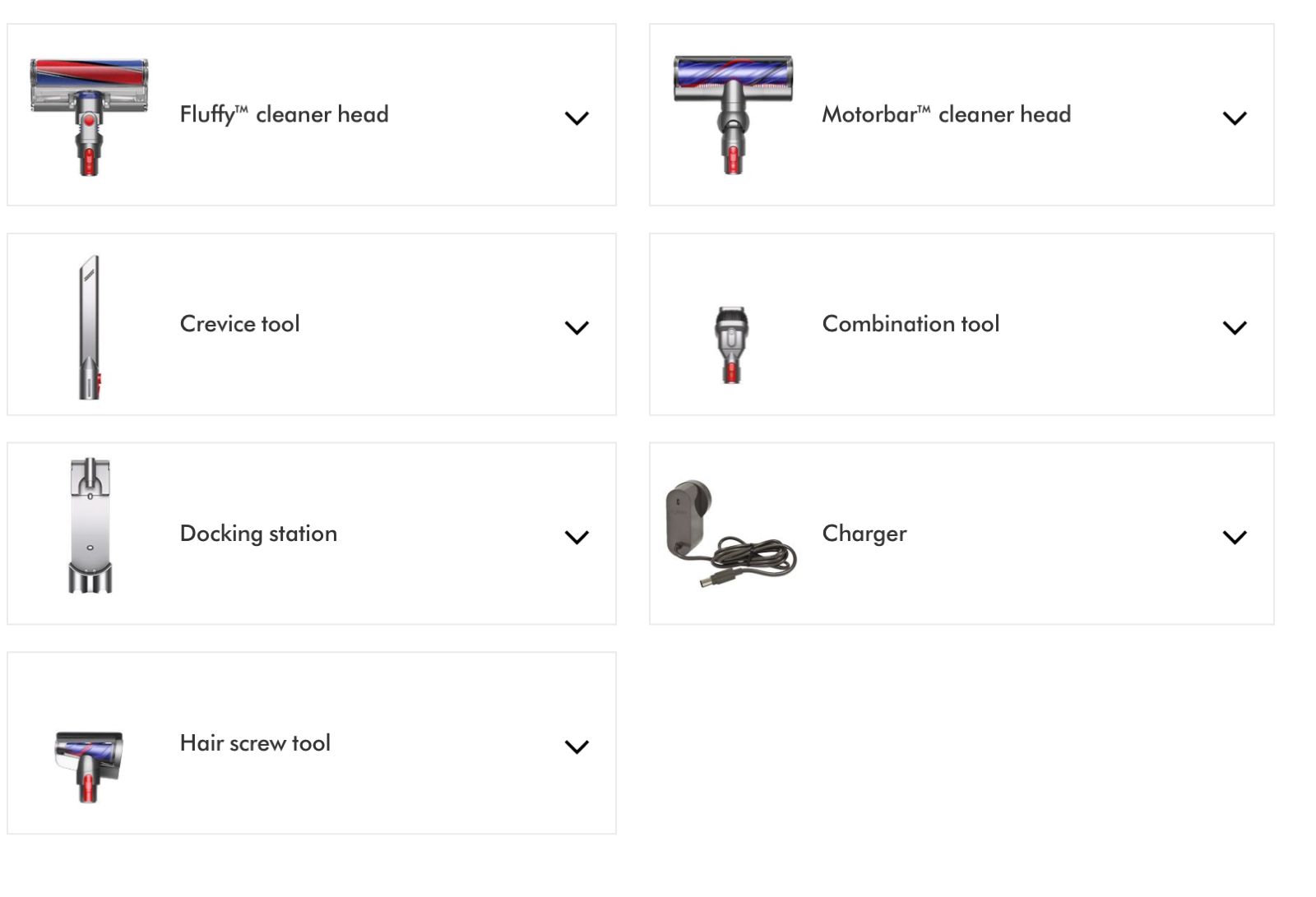
Task: Select the Motorbar cleaner head label
Action: tap(946, 114)
